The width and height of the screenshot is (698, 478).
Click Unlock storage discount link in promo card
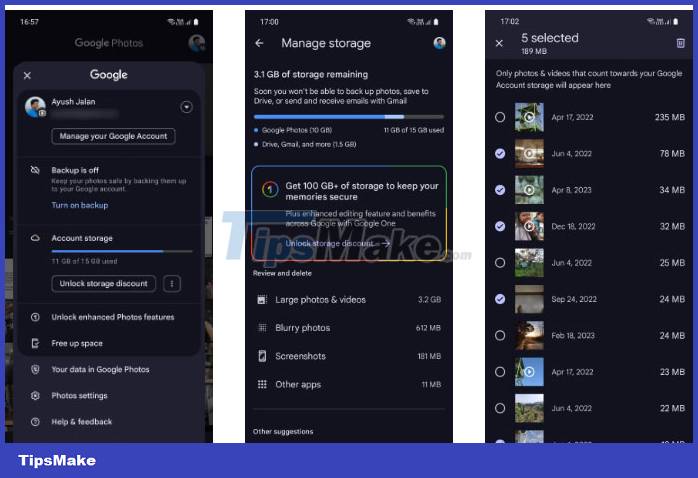338,243
